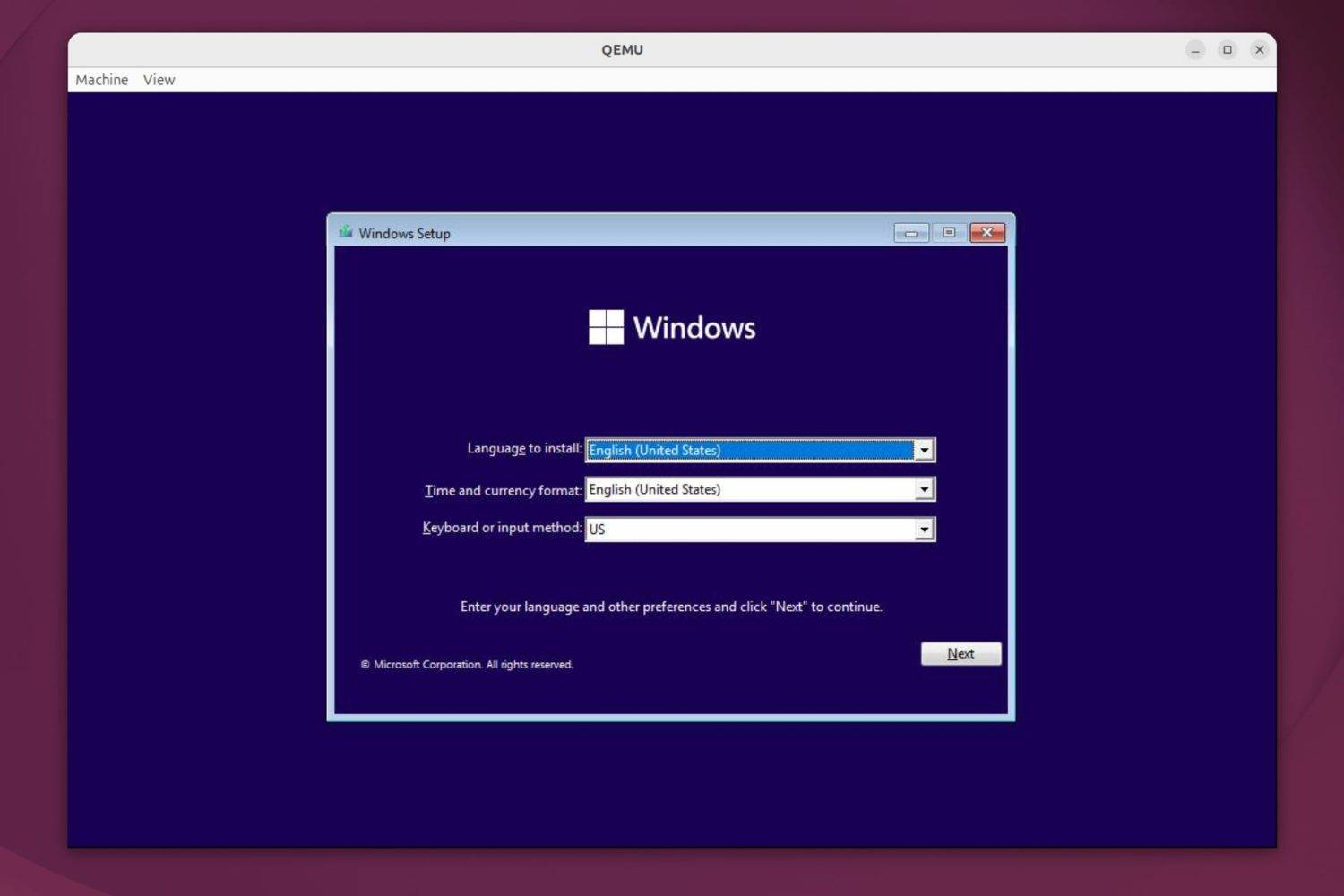Viewport: 1344px width, 896px height.
Task: Click the 'Enter your language and other preferences' instruction
Action: pyautogui.click(x=671, y=607)
